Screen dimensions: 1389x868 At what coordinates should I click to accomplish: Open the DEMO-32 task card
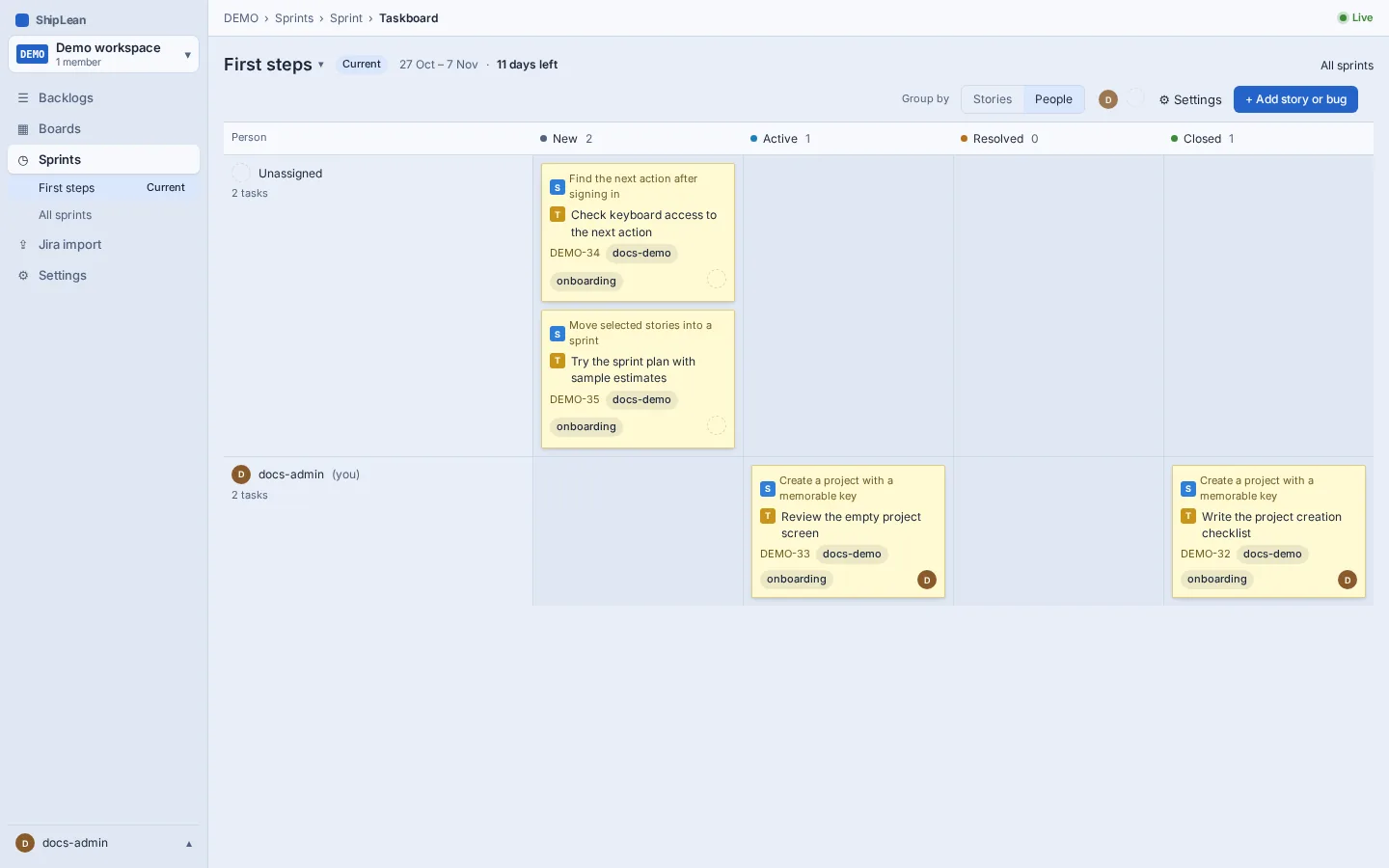tap(1268, 531)
